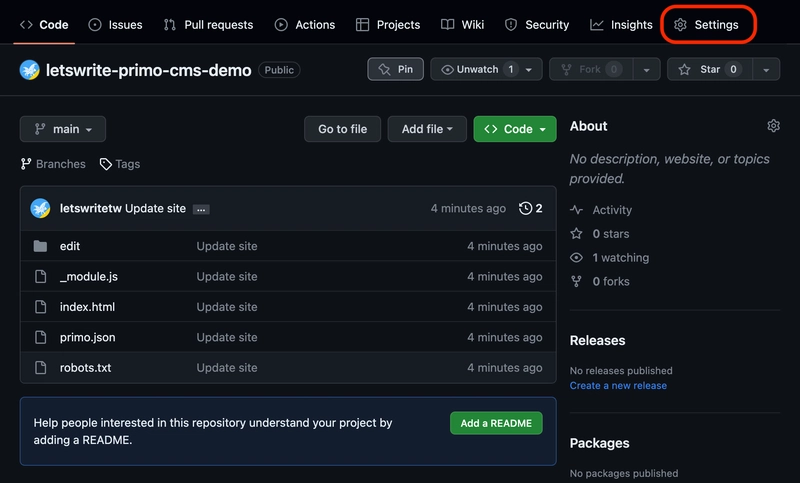Image resolution: width=800 pixels, height=483 pixels.
Task: Click the file icon beside primo.json
Action: 40,337
